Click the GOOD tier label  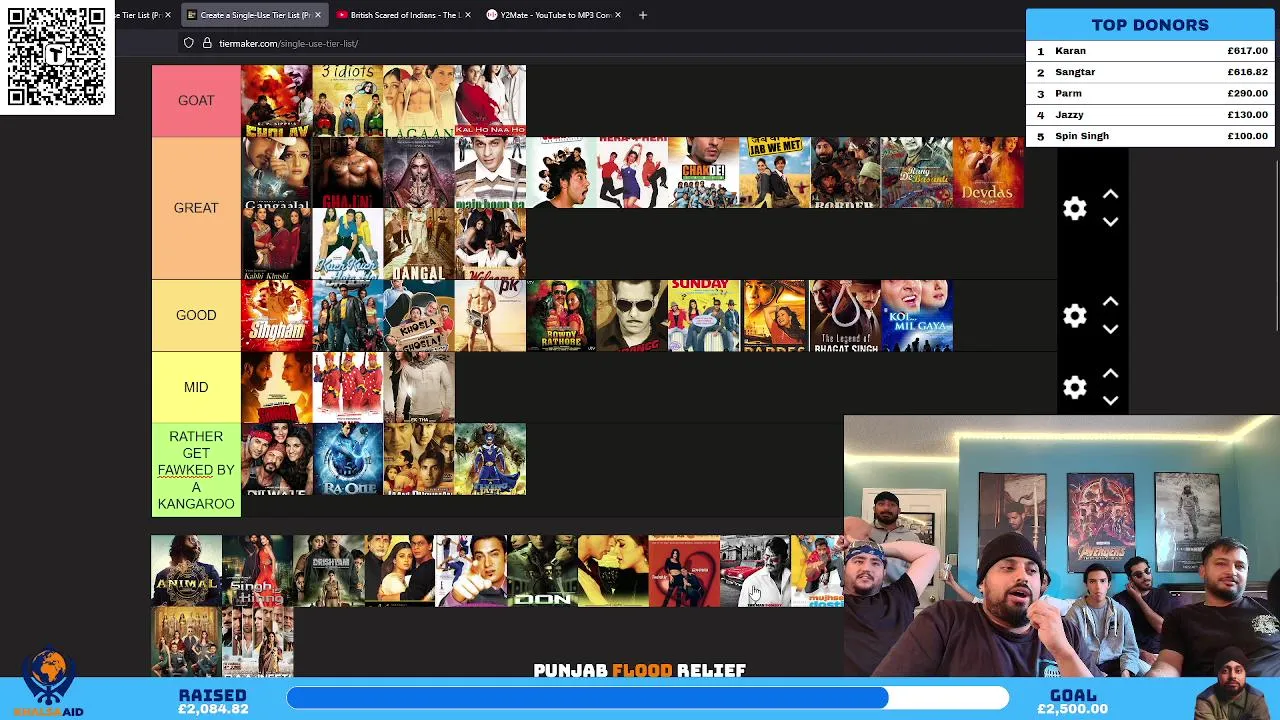[x=196, y=315]
